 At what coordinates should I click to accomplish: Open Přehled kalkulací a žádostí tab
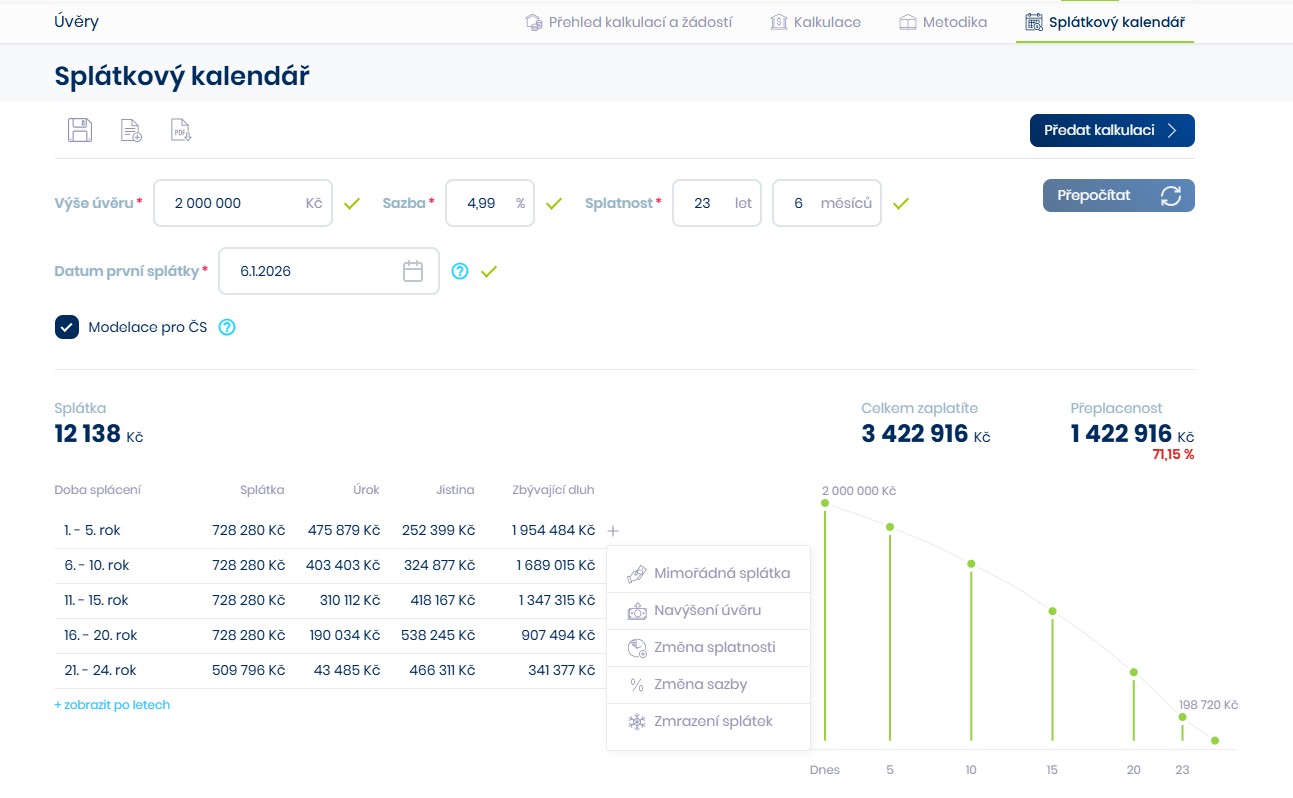(x=628, y=22)
